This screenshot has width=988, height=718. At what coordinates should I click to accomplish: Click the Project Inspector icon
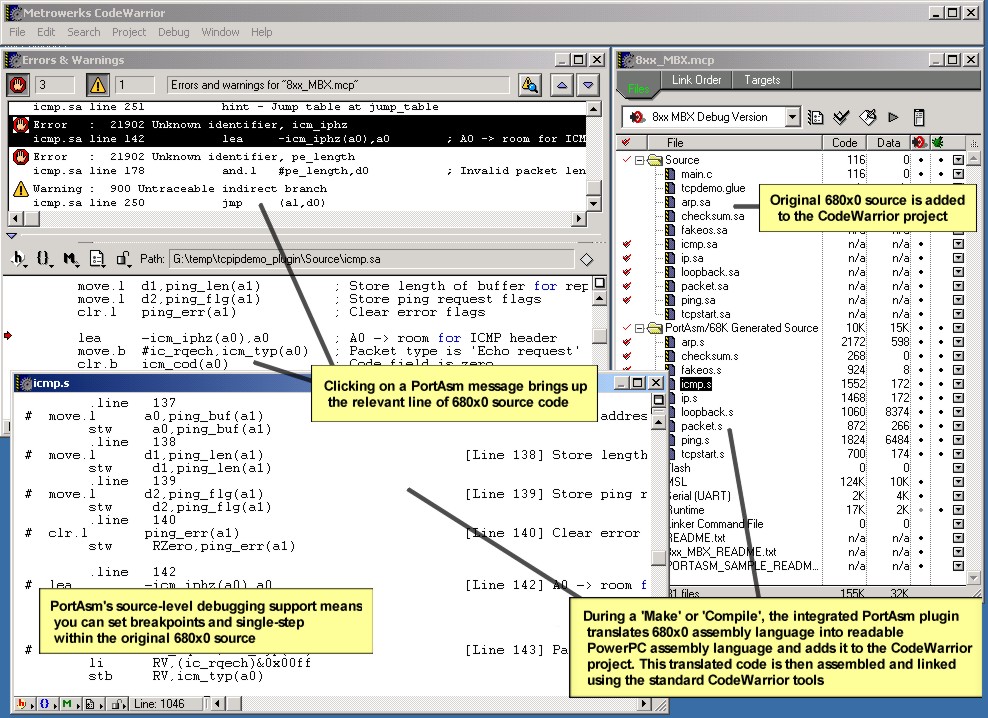(x=919, y=117)
